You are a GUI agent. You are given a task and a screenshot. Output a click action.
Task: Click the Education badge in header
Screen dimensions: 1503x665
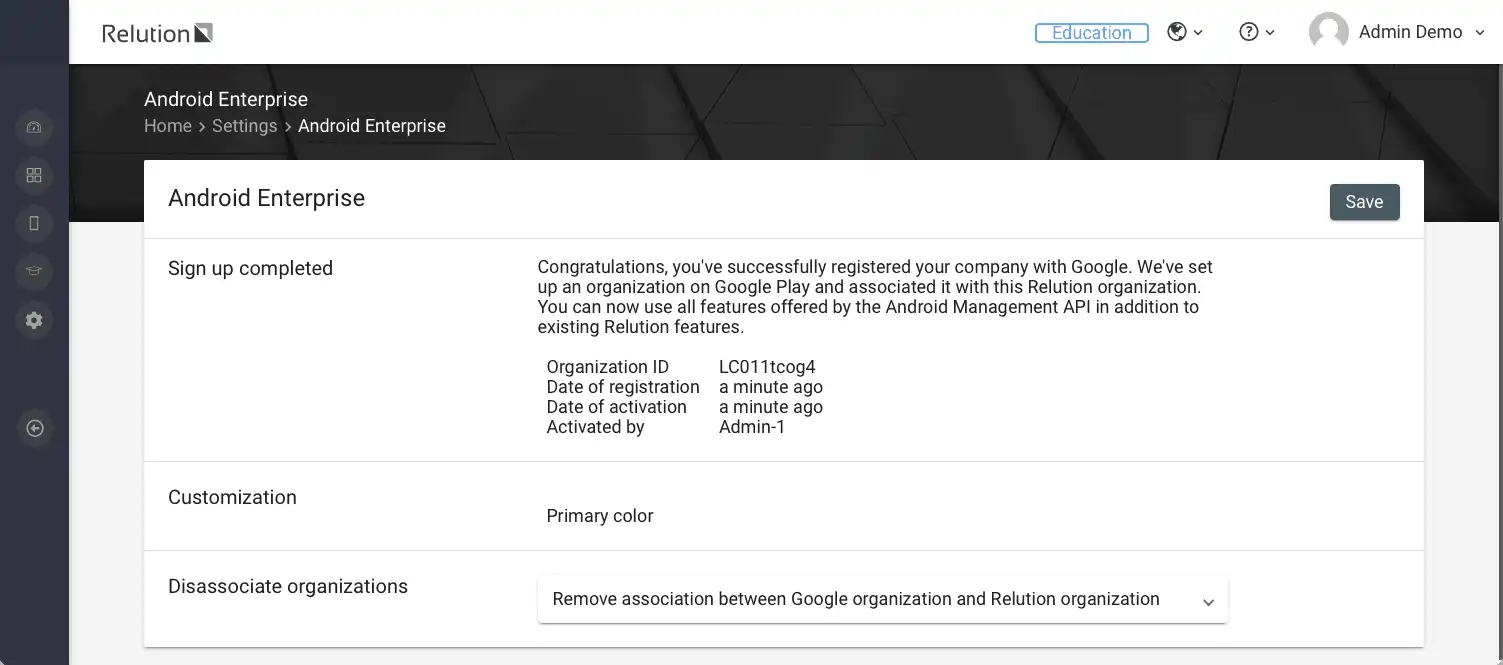coord(1092,33)
